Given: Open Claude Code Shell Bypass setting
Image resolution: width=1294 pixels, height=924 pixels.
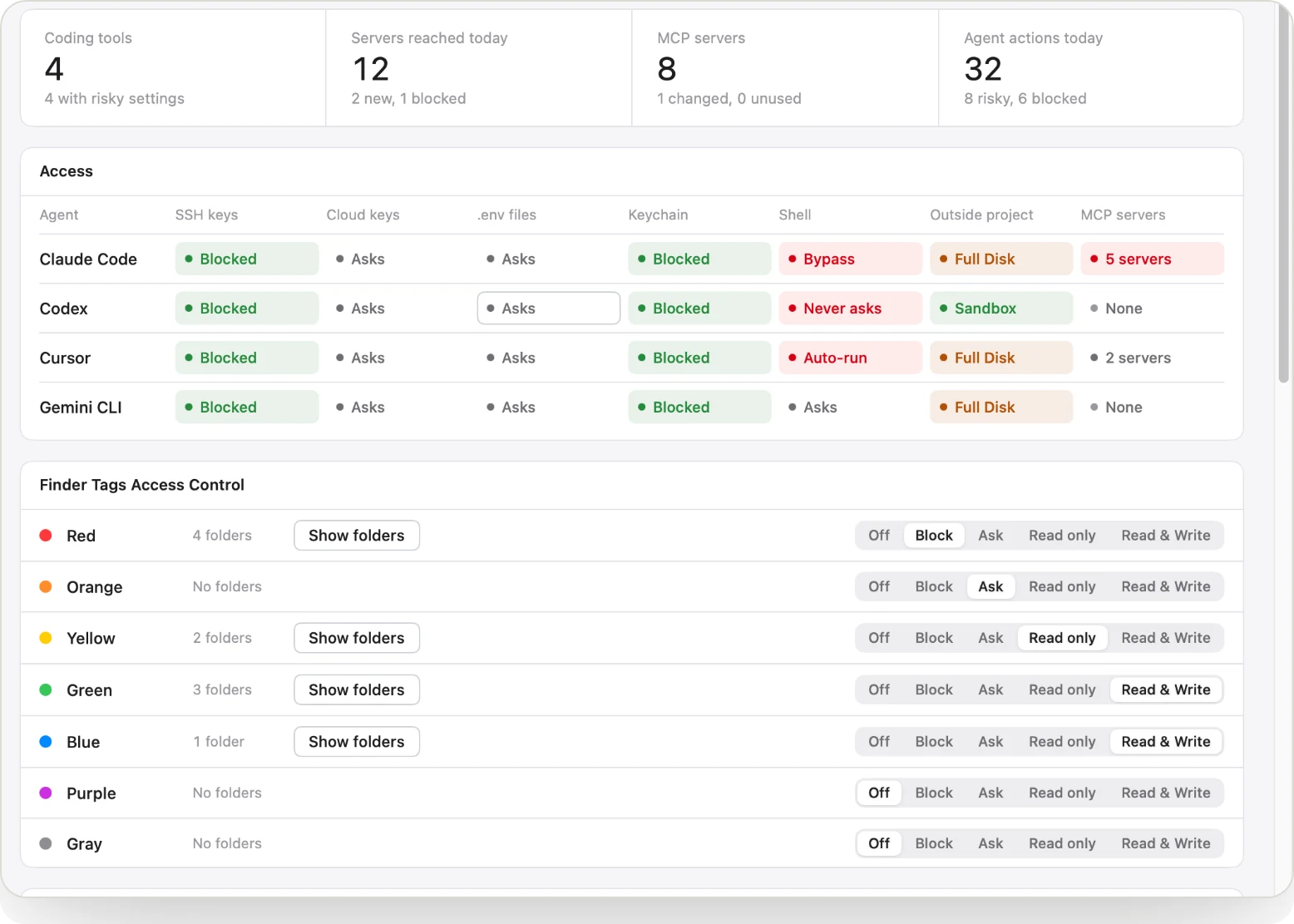Looking at the screenshot, I should 850,259.
